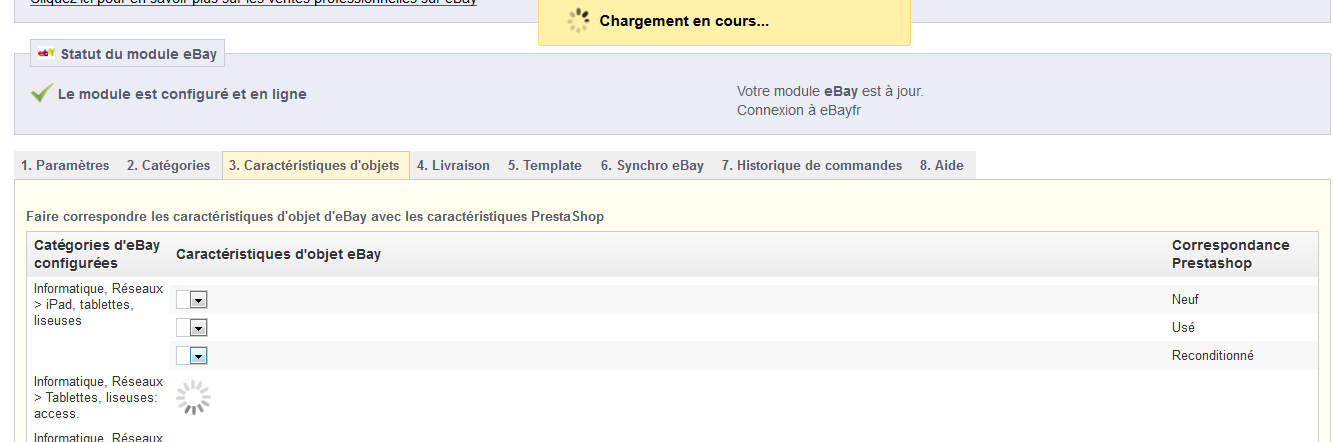Open the eBay dropdown for Neuf row
The height and width of the screenshot is (442, 1333).
click(x=191, y=299)
